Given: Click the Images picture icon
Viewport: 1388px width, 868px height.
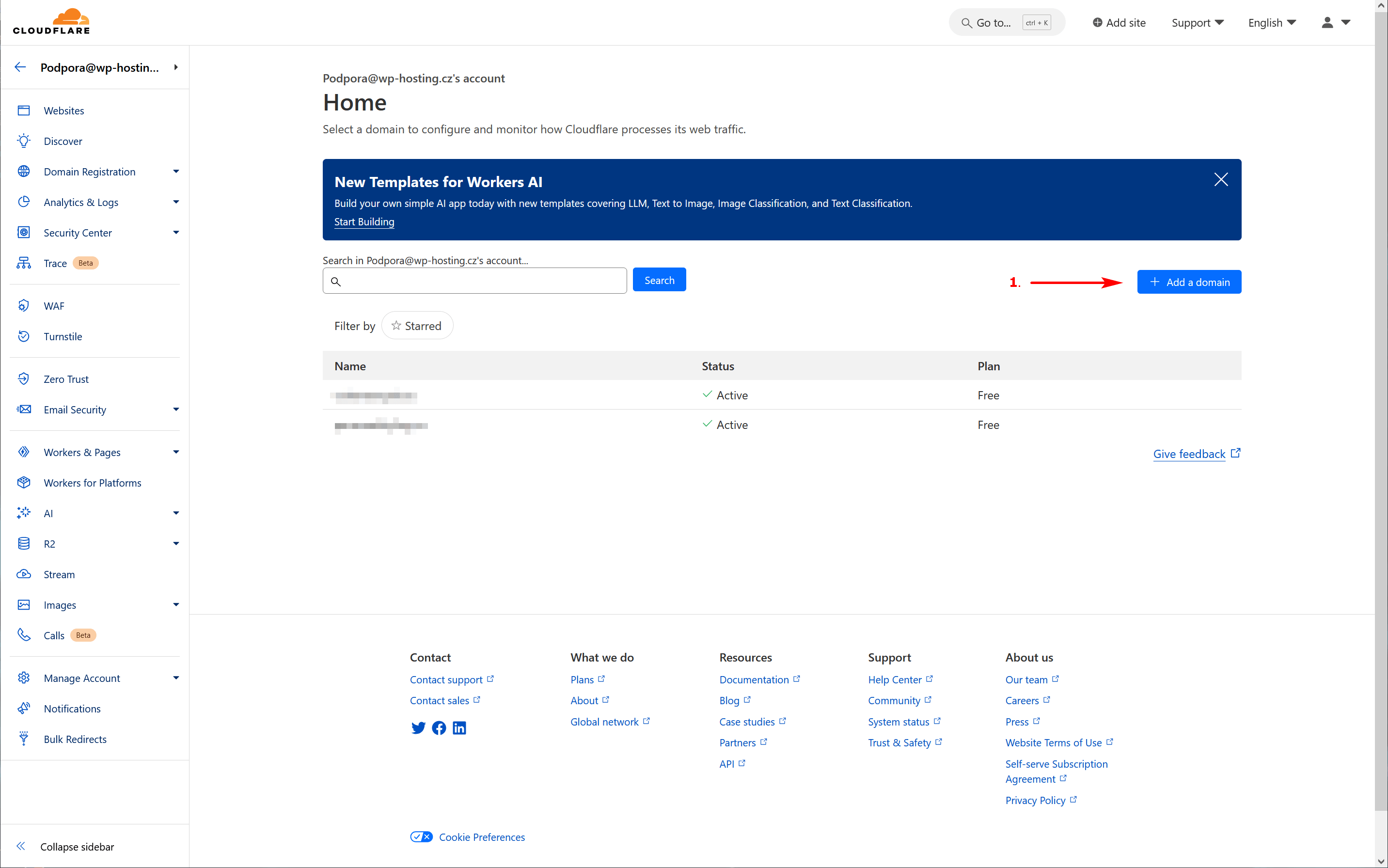Looking at the screenshot, I should pos(24,604).
